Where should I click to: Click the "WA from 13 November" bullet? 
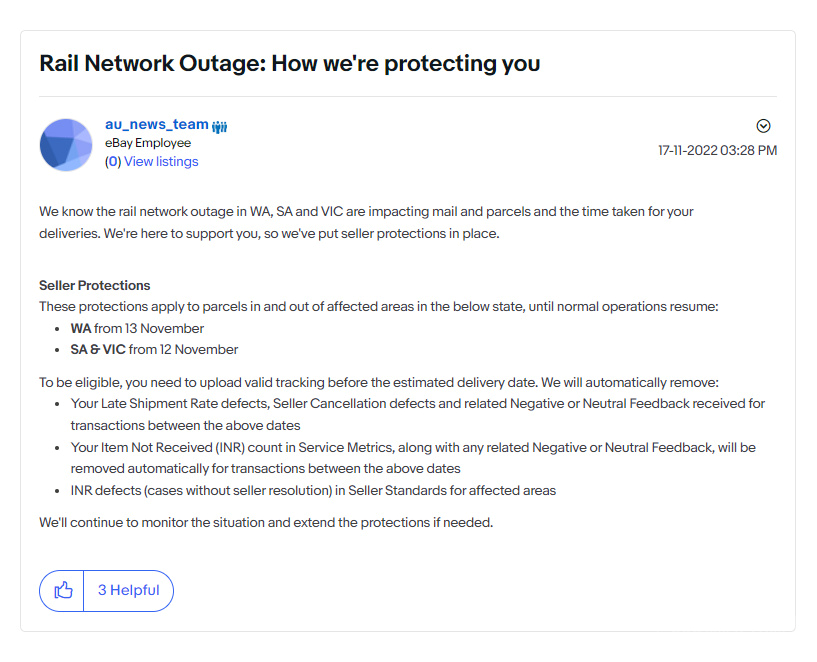(x=137, y=328)
